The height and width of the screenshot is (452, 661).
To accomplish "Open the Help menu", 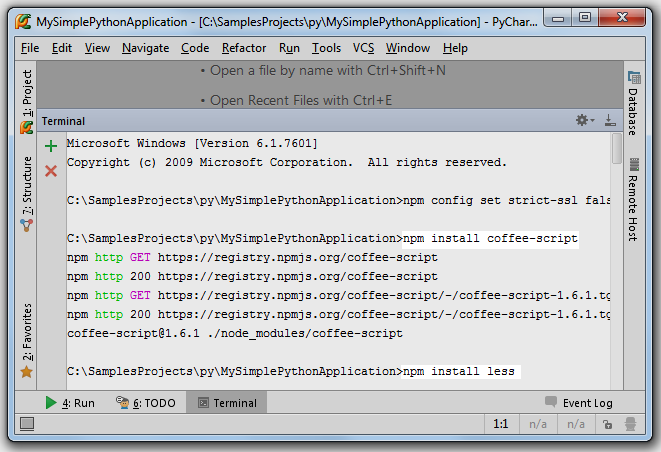I will coord(455,48).
